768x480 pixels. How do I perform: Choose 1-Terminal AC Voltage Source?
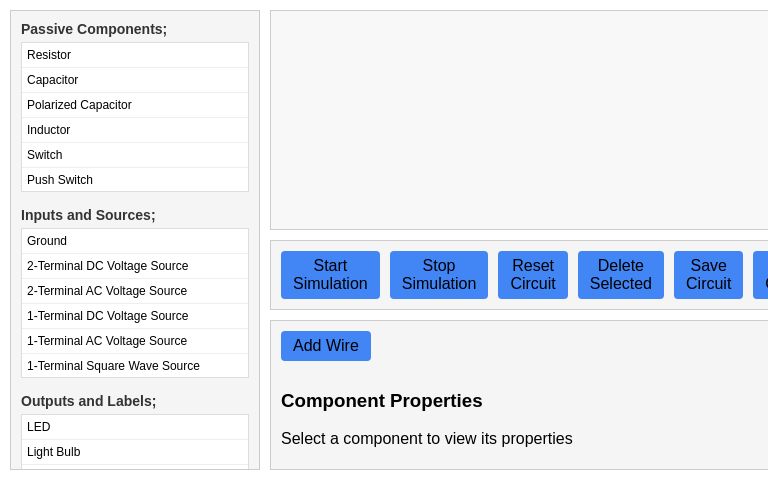[x=135, y=341]
